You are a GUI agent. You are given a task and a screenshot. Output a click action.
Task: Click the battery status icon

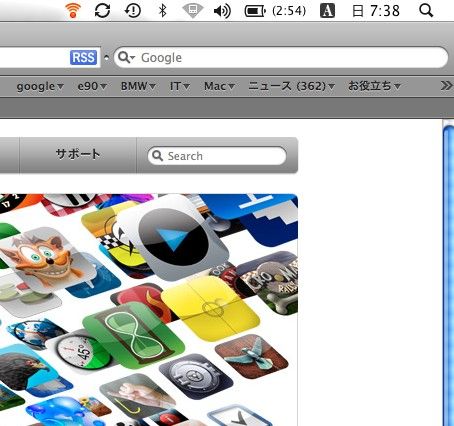[x=255, y=11]
